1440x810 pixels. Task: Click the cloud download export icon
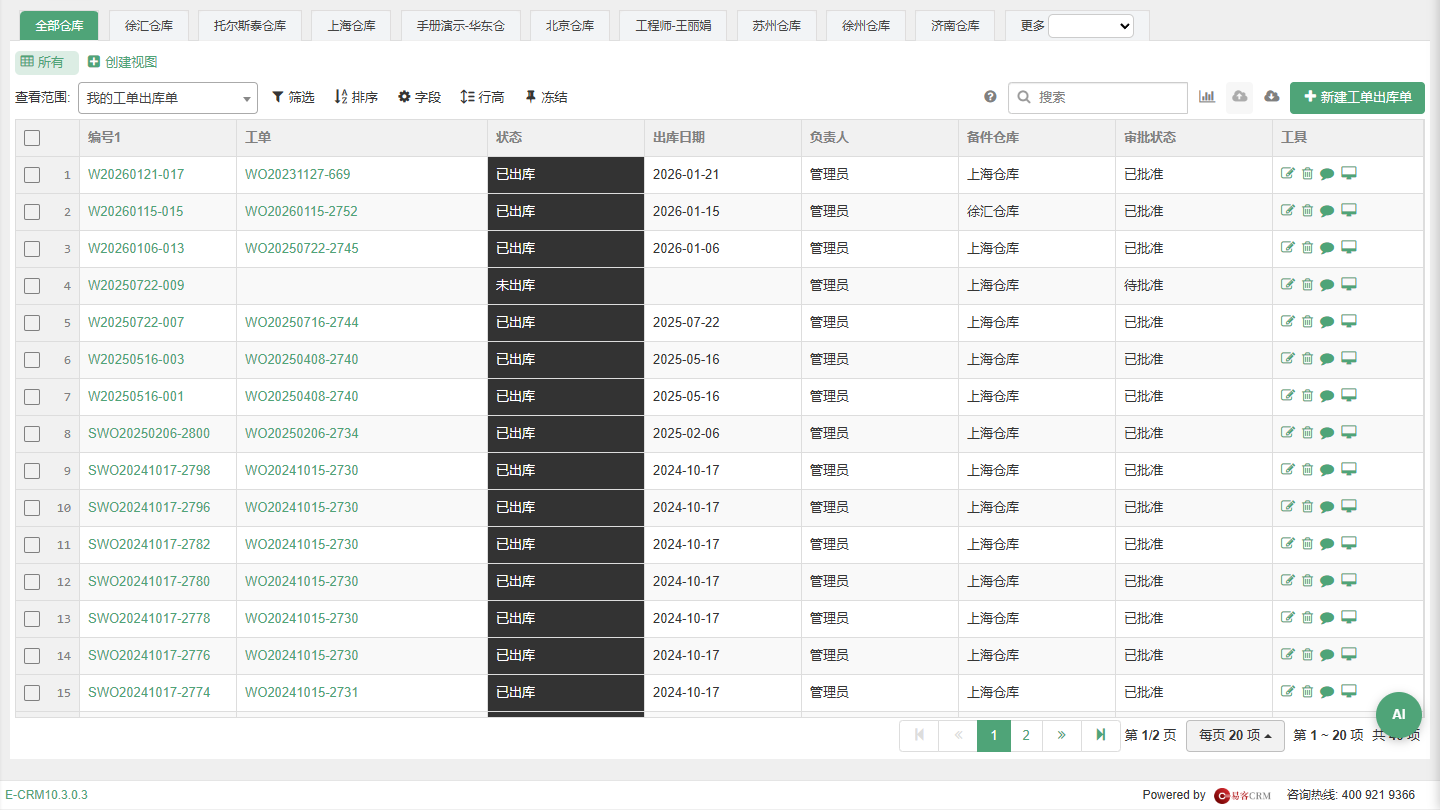pyautogui.click(x=1272, y=97)
